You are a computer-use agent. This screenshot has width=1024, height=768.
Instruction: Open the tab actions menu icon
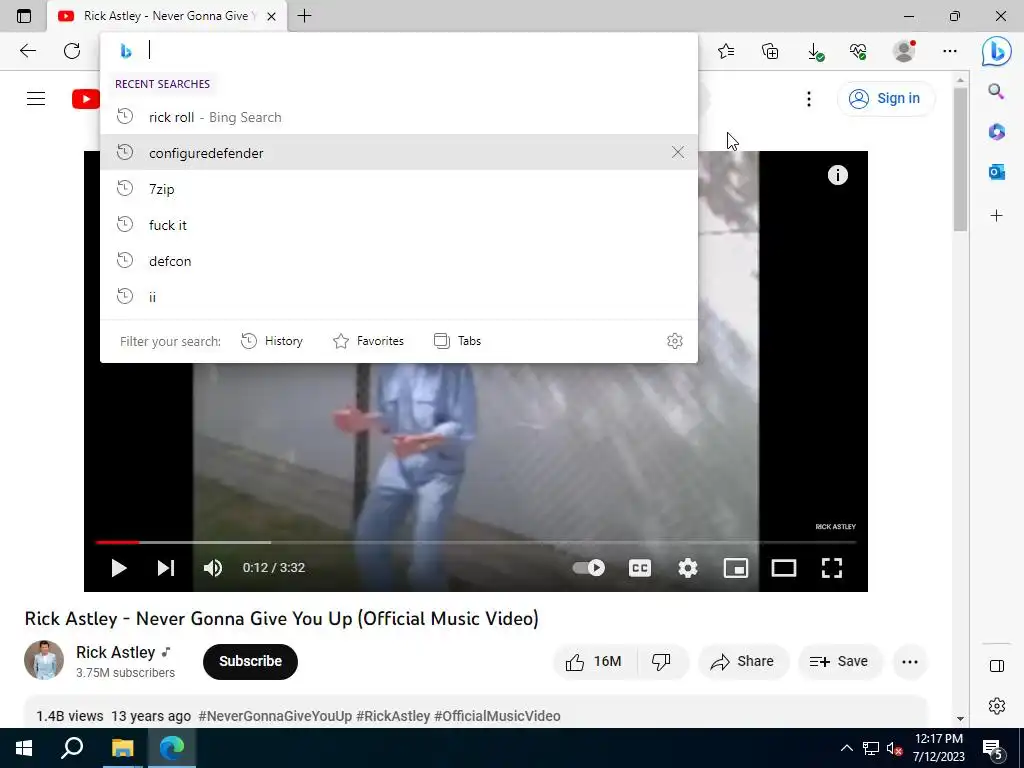coord(24,16)
